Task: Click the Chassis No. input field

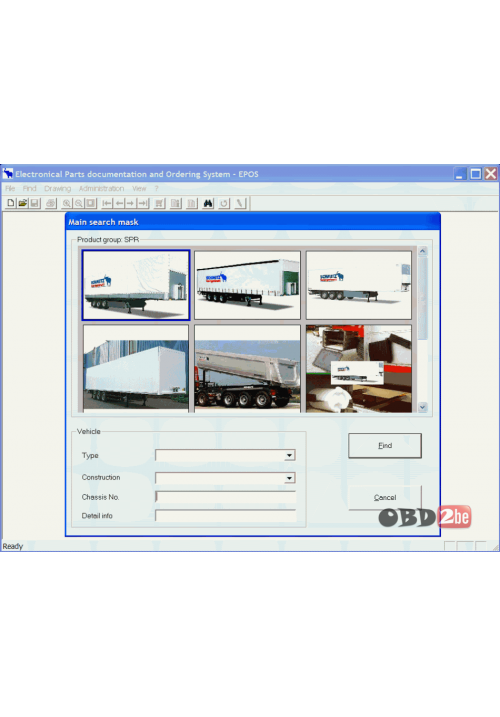Action: click(226, 497)
